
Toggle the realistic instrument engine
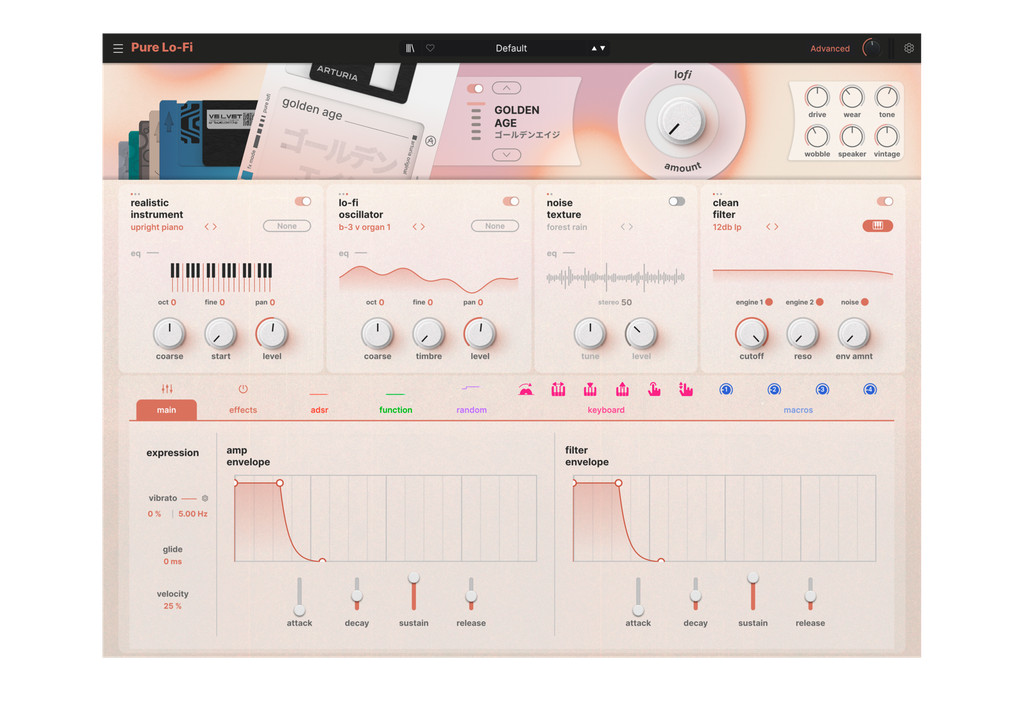tap(303, 201)
